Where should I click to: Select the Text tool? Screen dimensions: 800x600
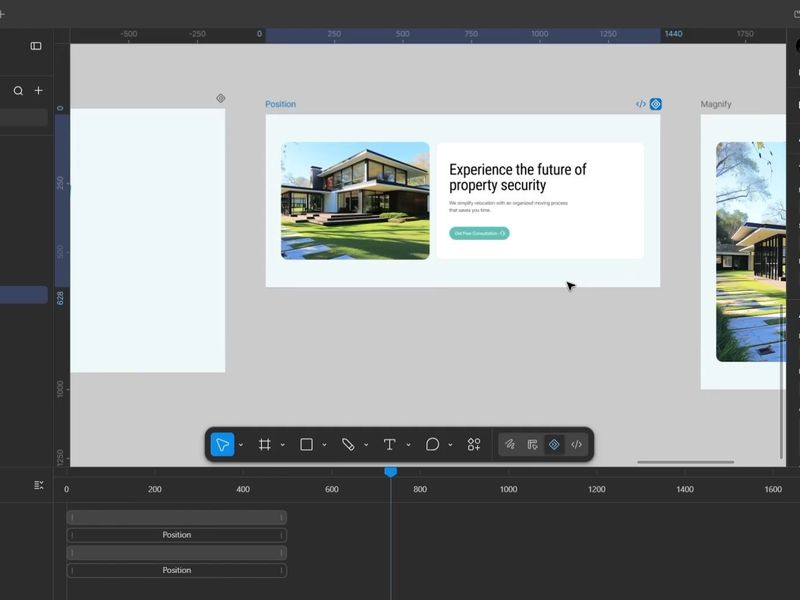pyautogui.click(x=390, y=444)
